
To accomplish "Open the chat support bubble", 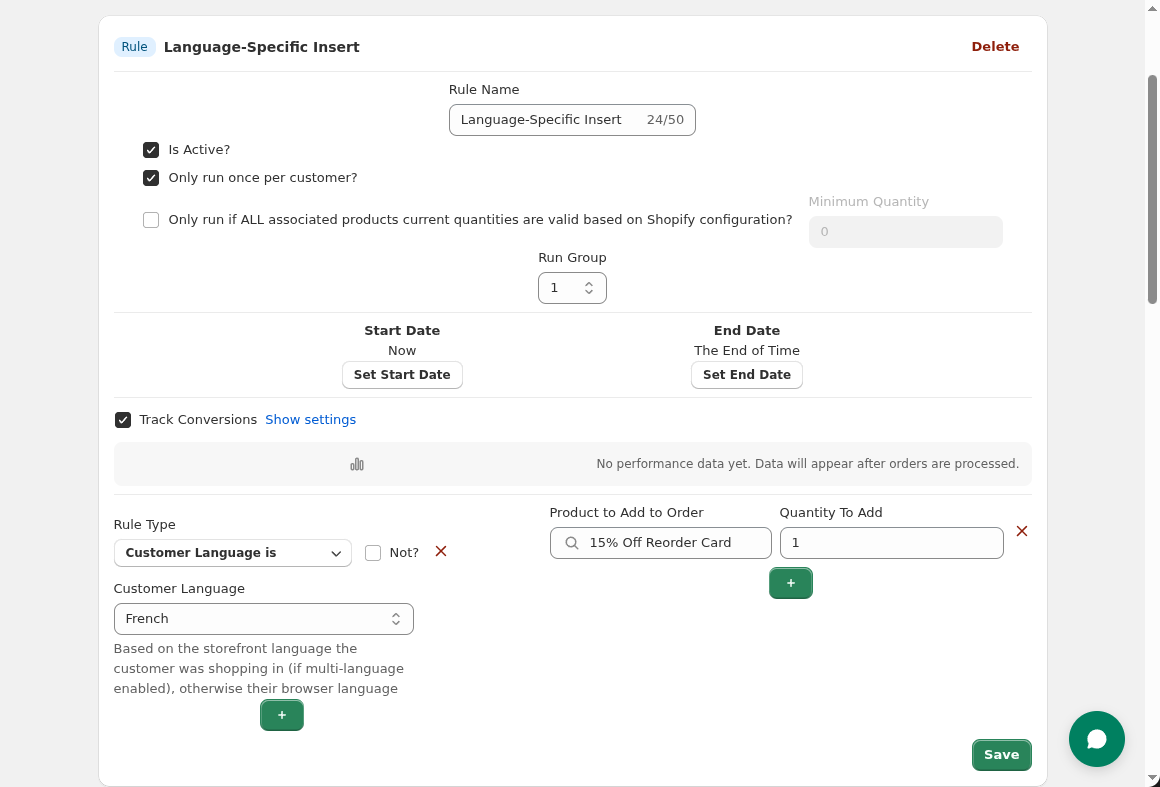I will click(x=1097, y=739).
